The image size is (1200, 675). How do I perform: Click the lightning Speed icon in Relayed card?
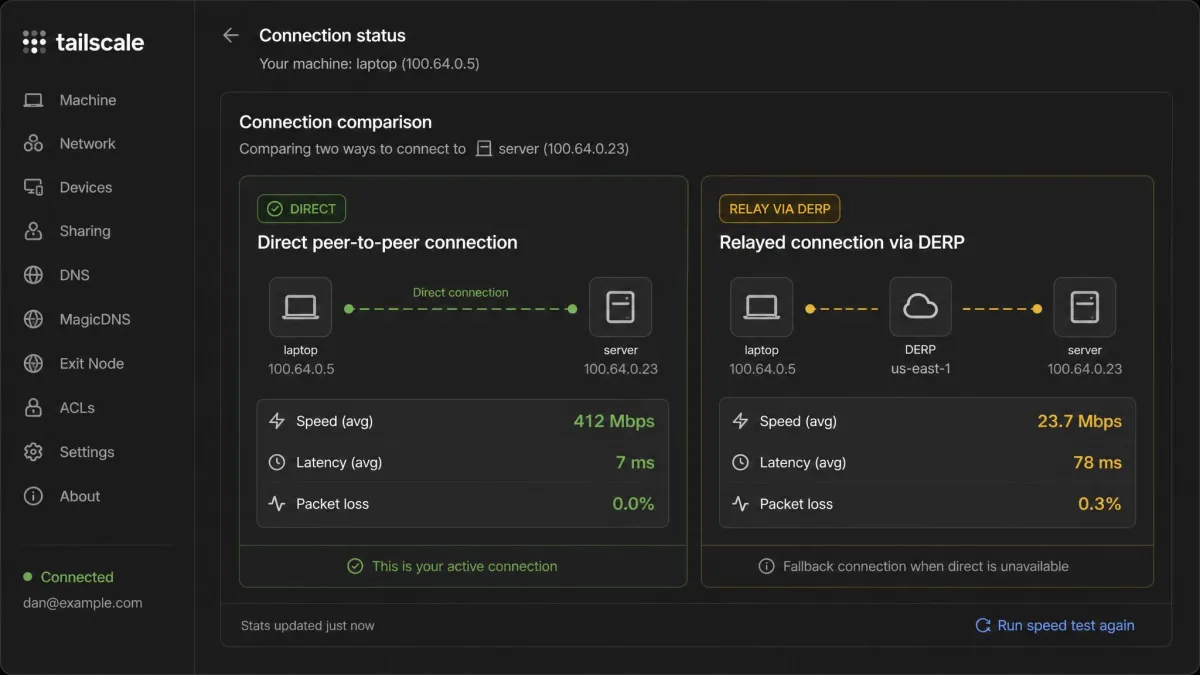point(740,421)
